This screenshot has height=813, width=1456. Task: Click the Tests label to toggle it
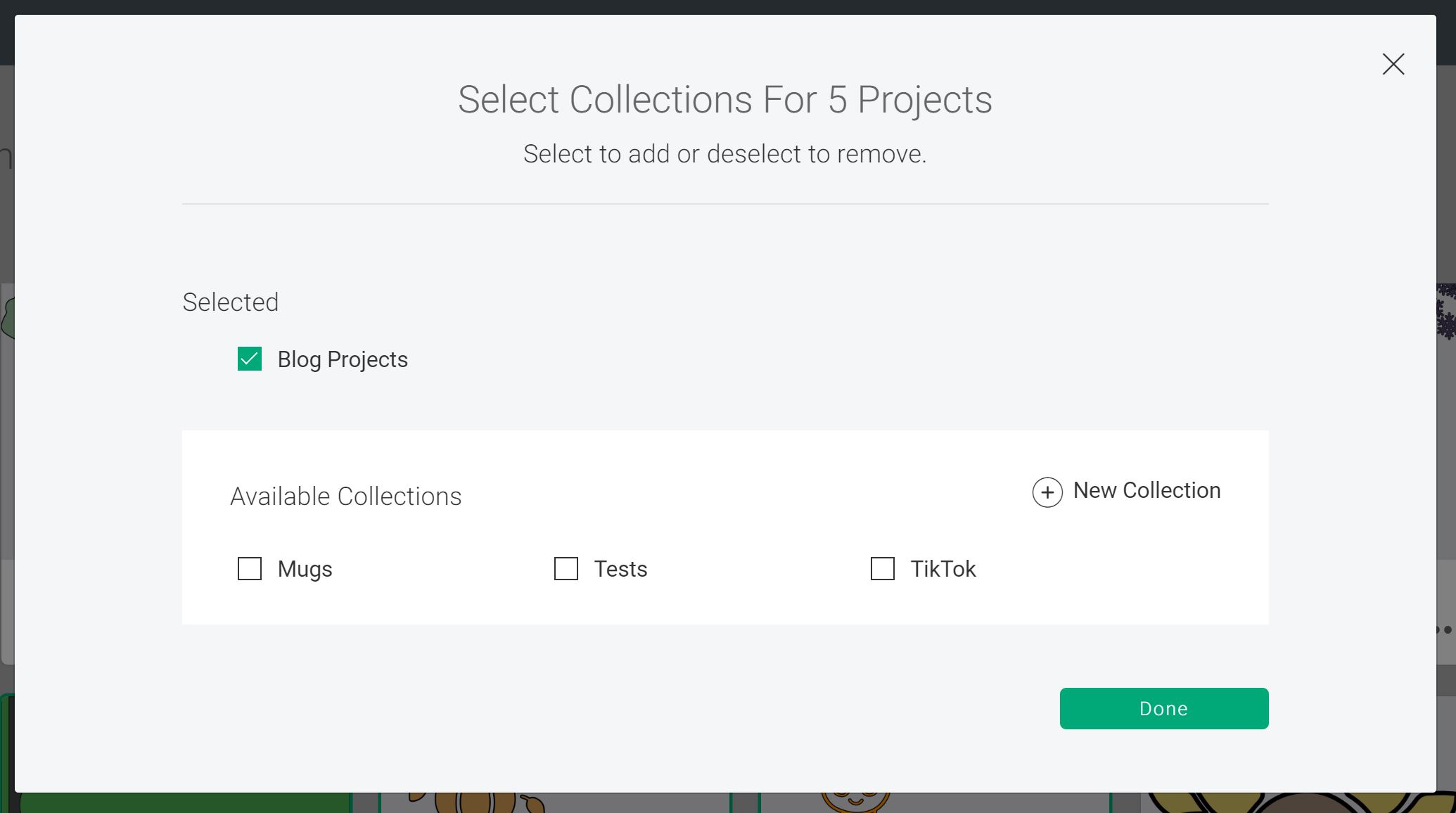pos(621,569)
